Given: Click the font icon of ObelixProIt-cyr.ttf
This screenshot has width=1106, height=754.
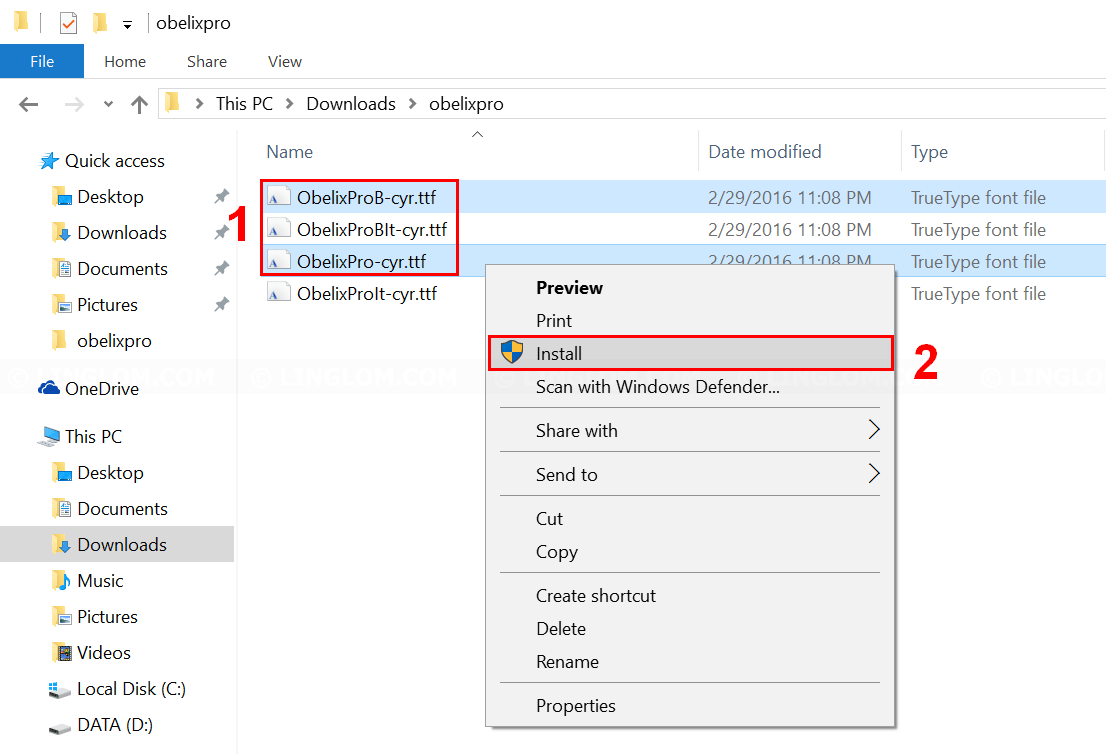Looking at the screenshot, I should pos(279,293).
